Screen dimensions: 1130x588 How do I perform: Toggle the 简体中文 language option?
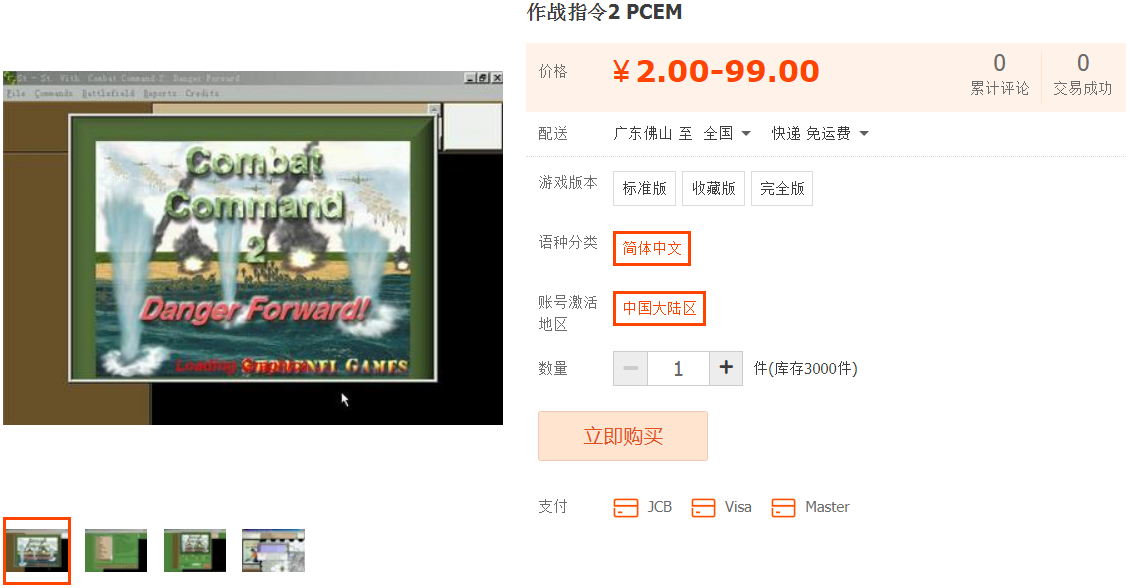tap(651, 249)
